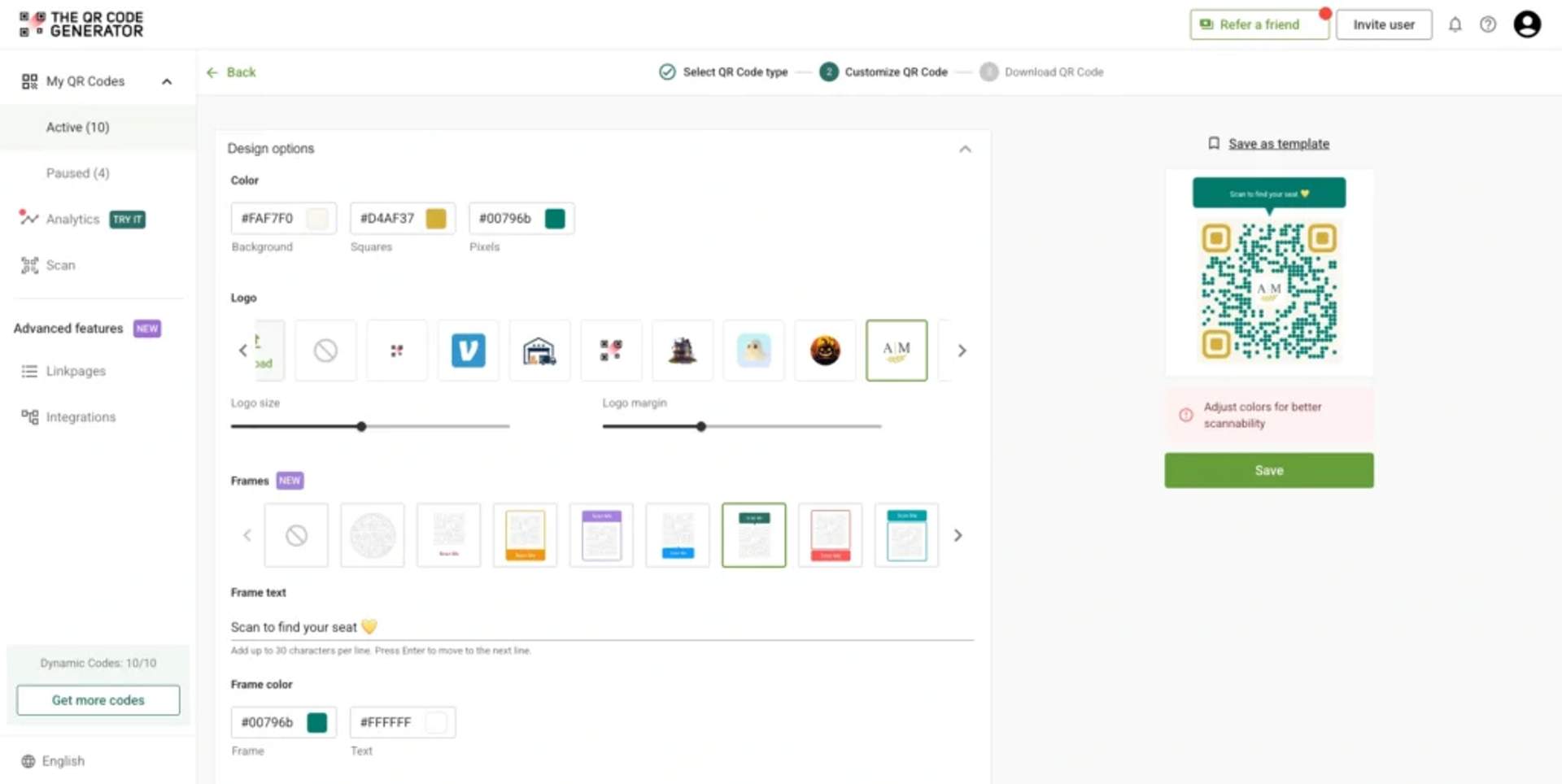Click the Save as template bookmark icon
The height and width of the screenshot is (784, 1562).
1214,143
